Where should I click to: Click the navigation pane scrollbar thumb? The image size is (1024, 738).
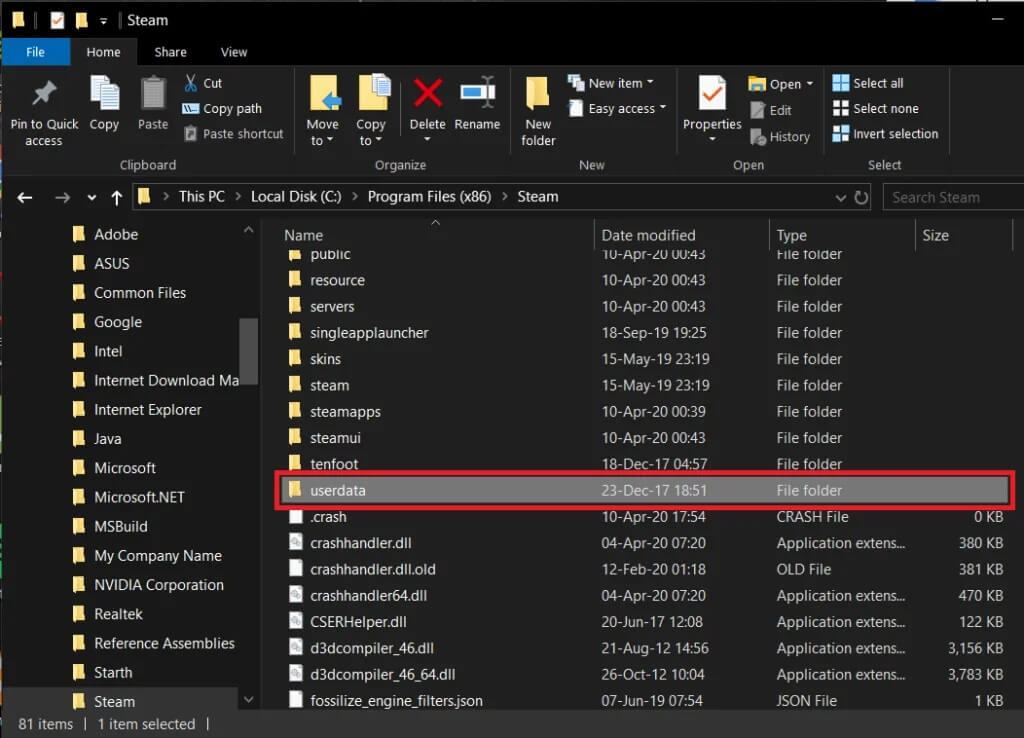[x=248, y=351]
